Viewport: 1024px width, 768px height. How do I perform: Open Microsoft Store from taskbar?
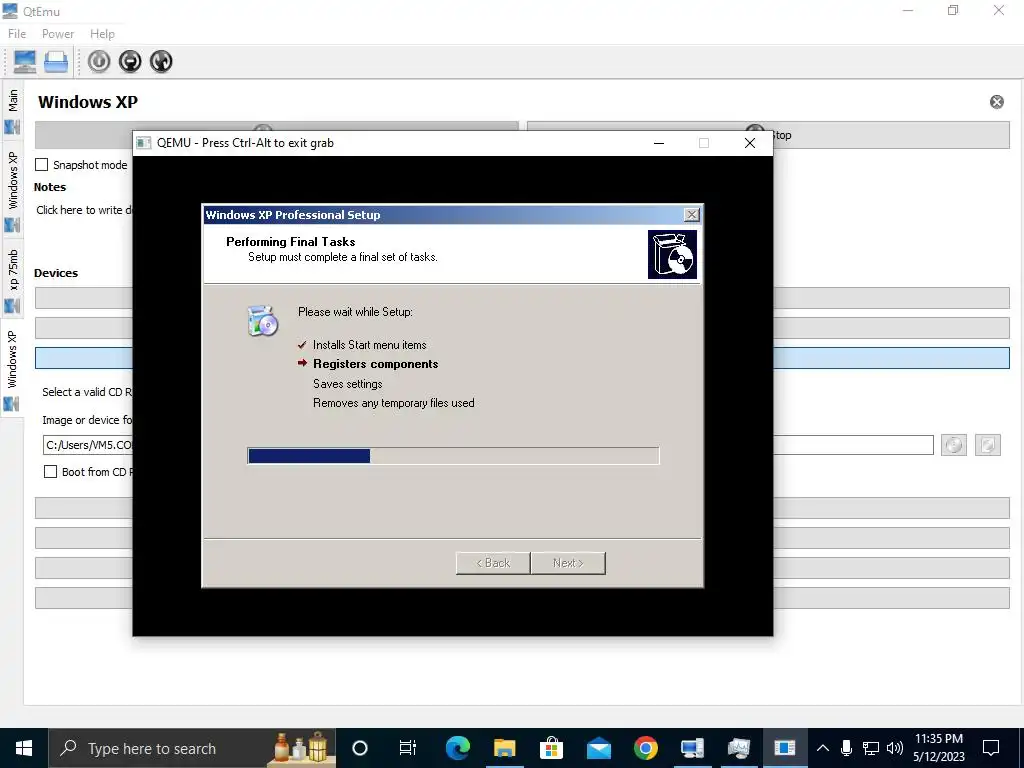click(x=551, y=748)
